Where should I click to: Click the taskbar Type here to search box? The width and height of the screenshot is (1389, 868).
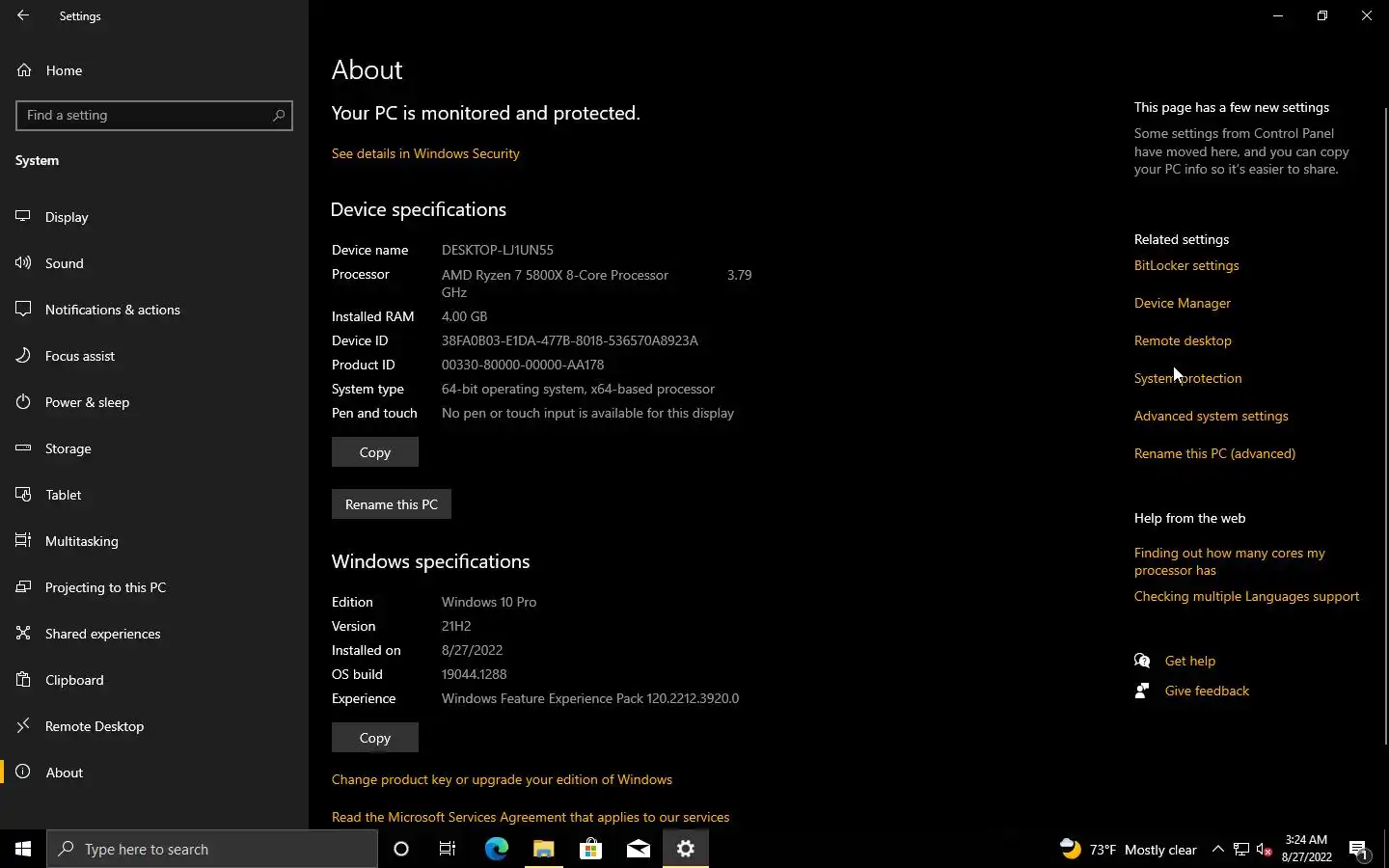point(212,849)
